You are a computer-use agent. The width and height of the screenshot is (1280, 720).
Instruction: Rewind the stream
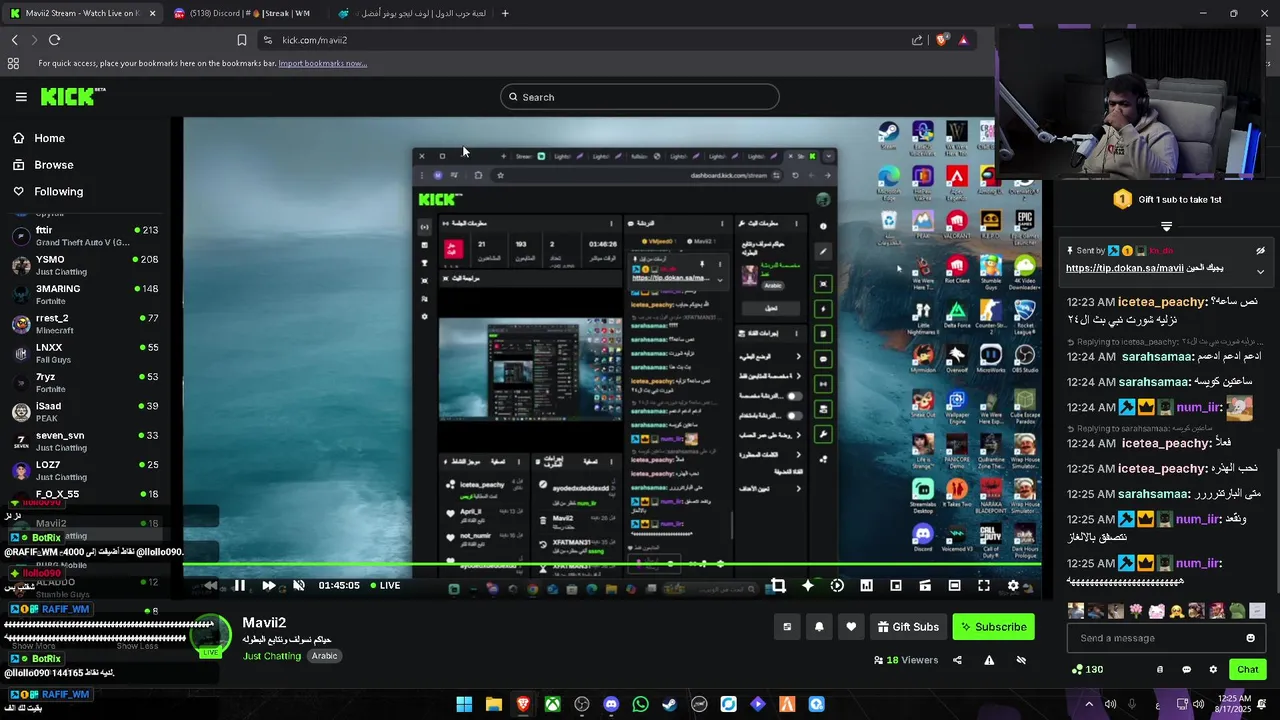[211, 585]
